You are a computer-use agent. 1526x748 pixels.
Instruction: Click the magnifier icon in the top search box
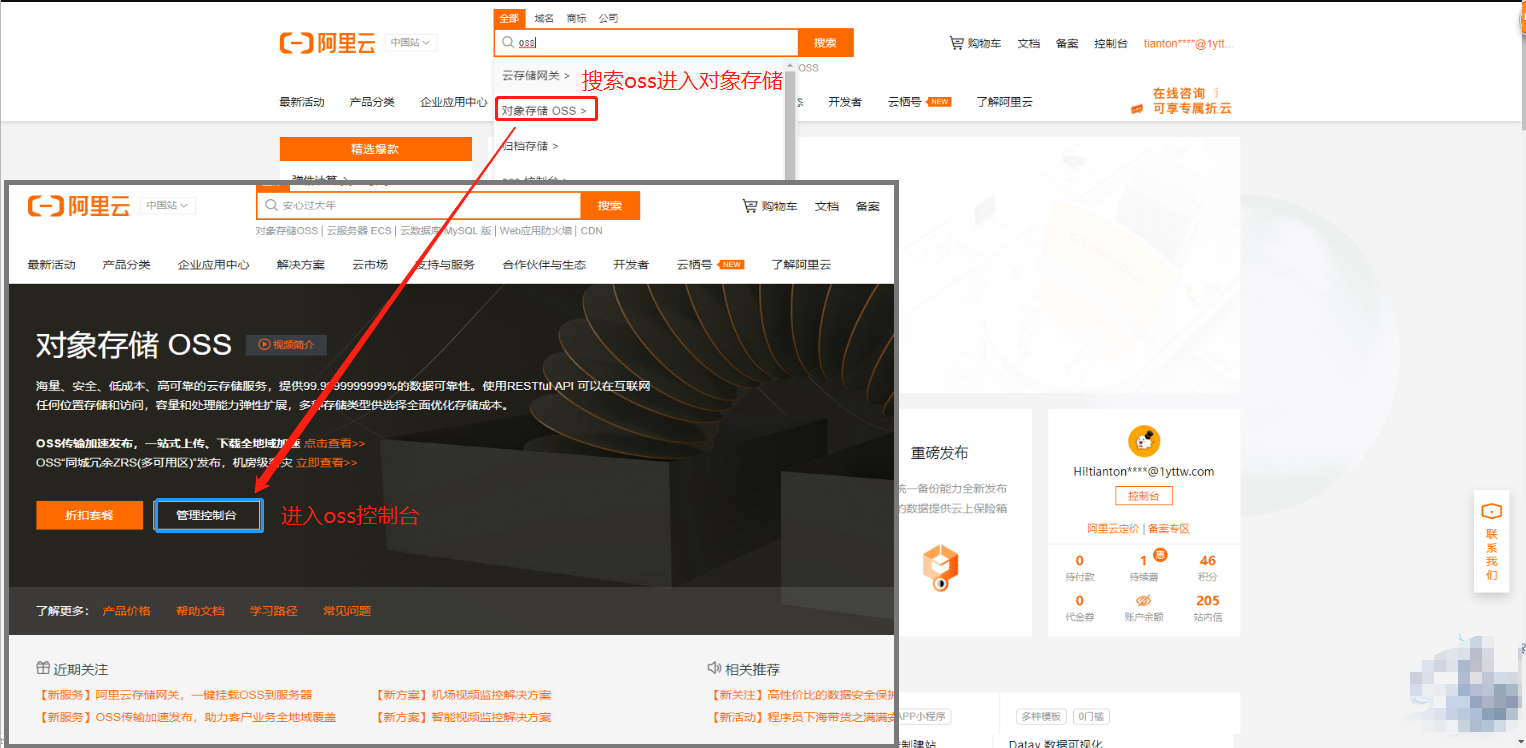[508, 43]
